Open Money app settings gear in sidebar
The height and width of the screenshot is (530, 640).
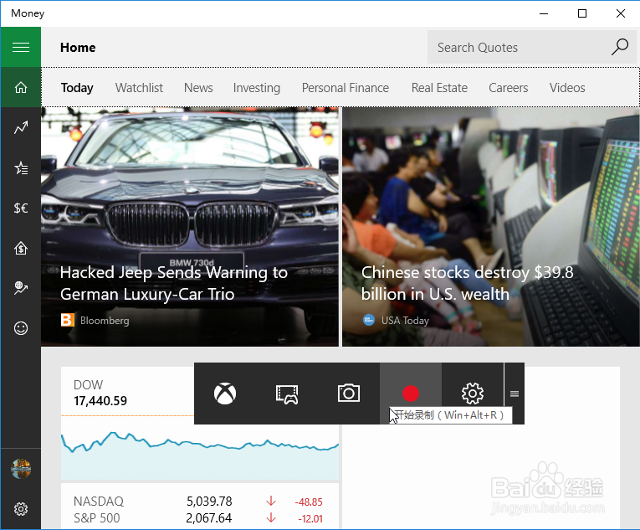point(21,509)
